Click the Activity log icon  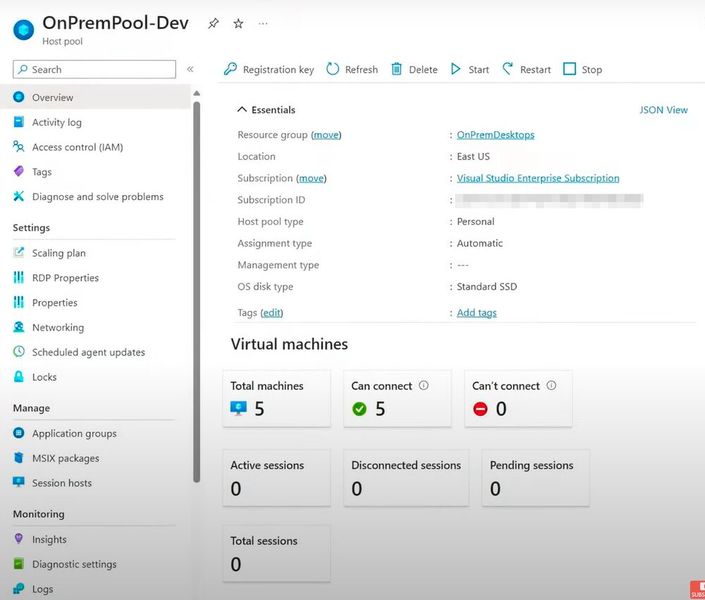[x=18, y=122]
